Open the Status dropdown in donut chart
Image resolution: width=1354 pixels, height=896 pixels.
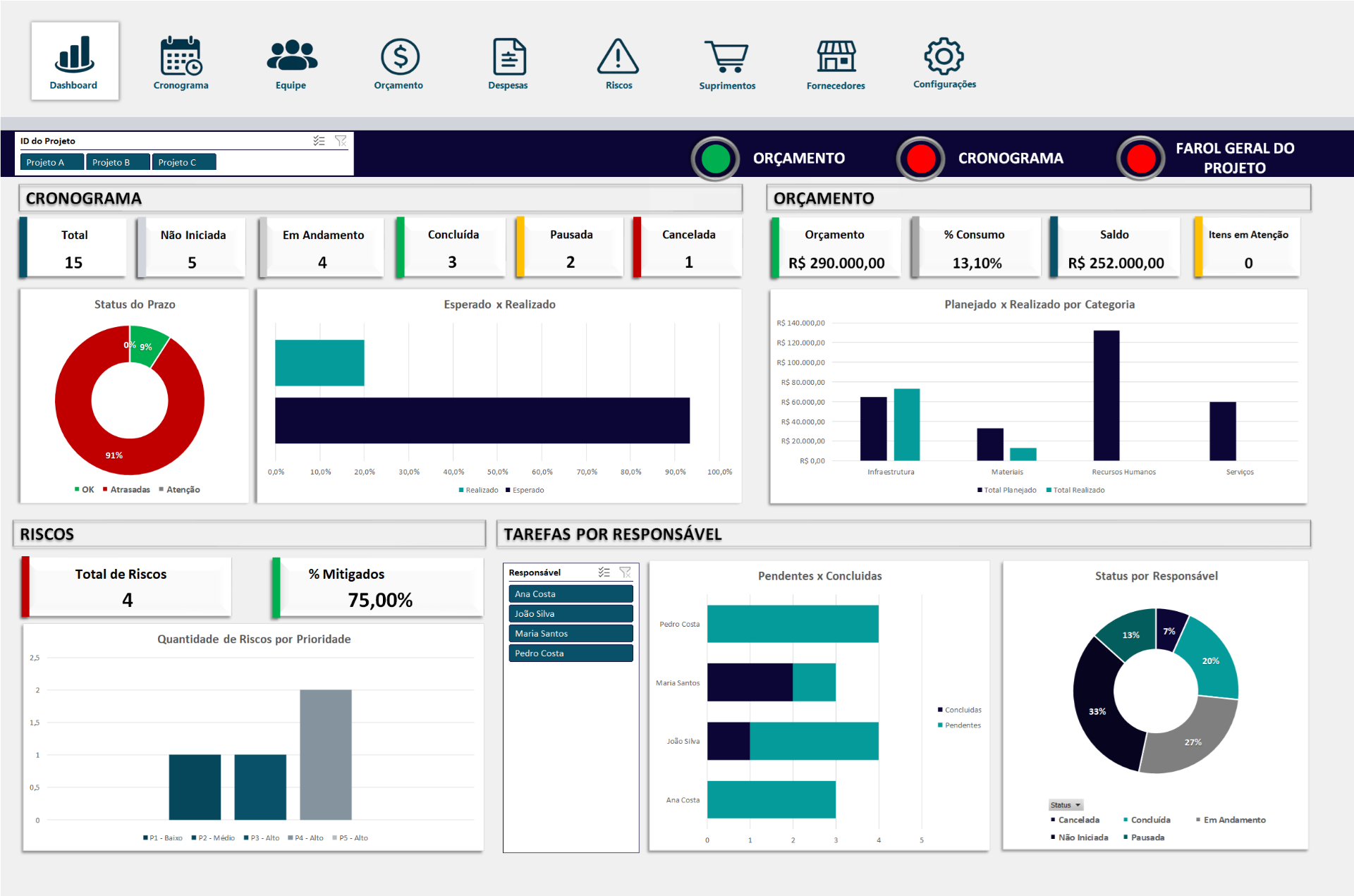(x=1066, y=805)
